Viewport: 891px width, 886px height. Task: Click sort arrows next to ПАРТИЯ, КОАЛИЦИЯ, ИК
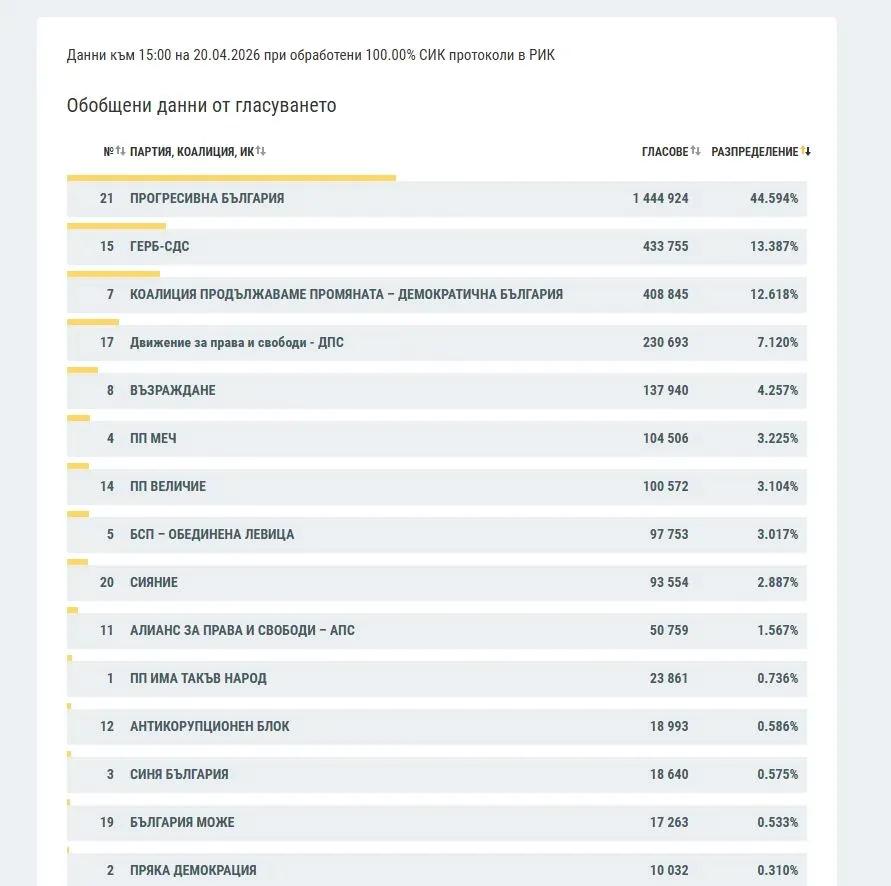(261, 151)
